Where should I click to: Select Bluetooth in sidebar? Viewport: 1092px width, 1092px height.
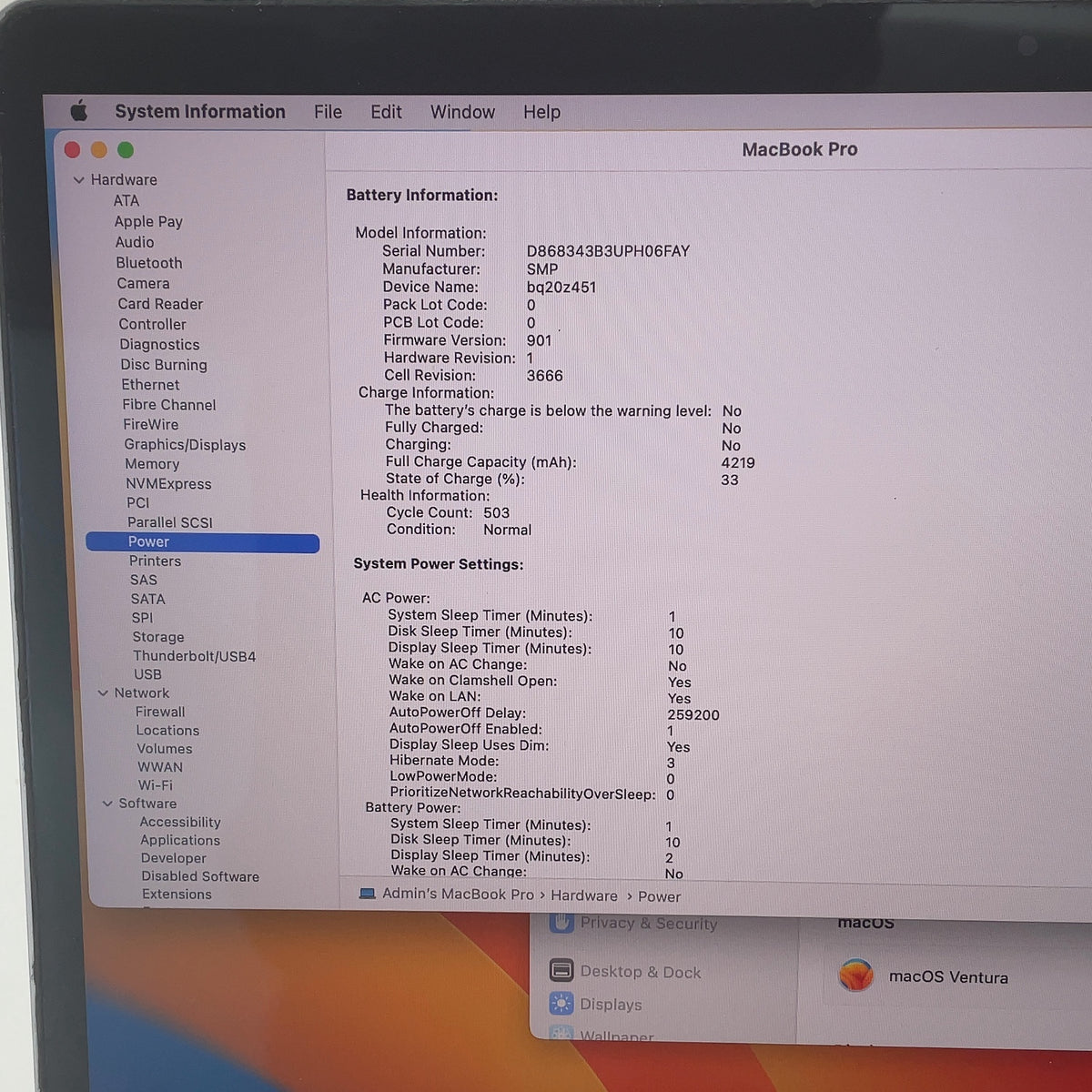(149, 263)
